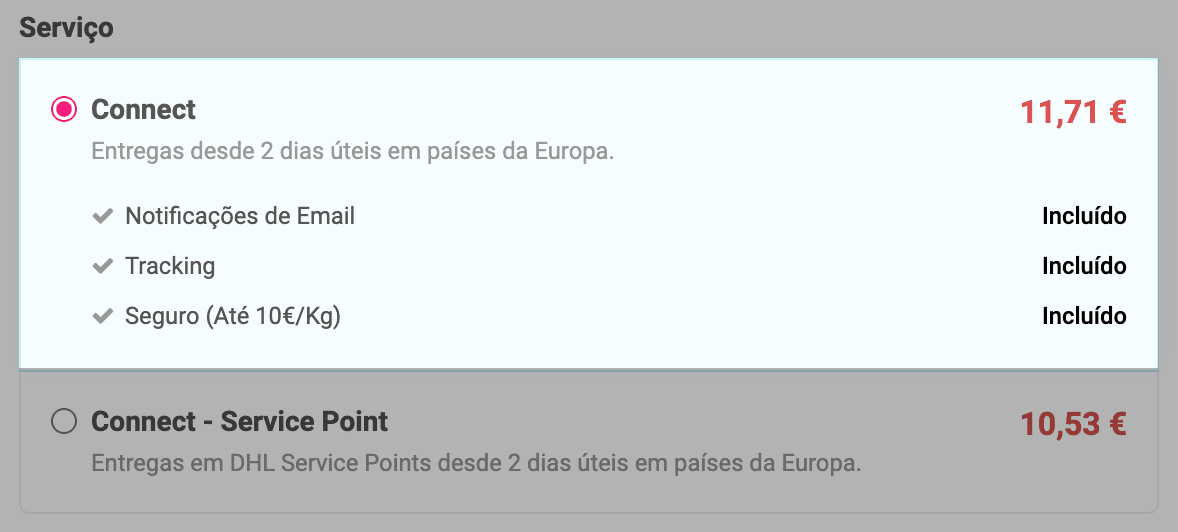Click the Serviço section heading
Viewport: 1178px width, 532px height.
coord(66,27)
